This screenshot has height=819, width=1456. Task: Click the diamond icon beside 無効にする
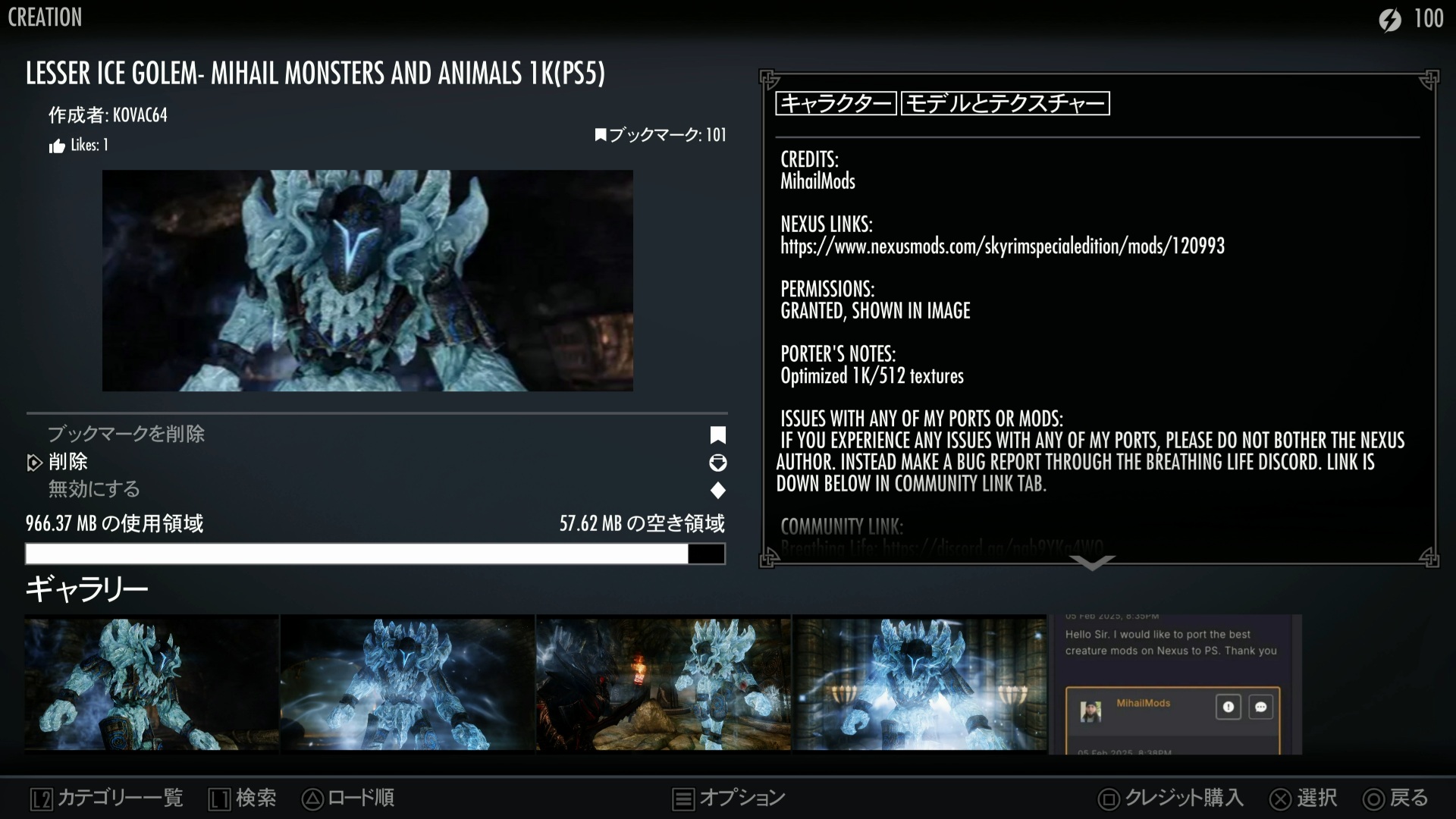pyautogui.click(x=717, y=491)
